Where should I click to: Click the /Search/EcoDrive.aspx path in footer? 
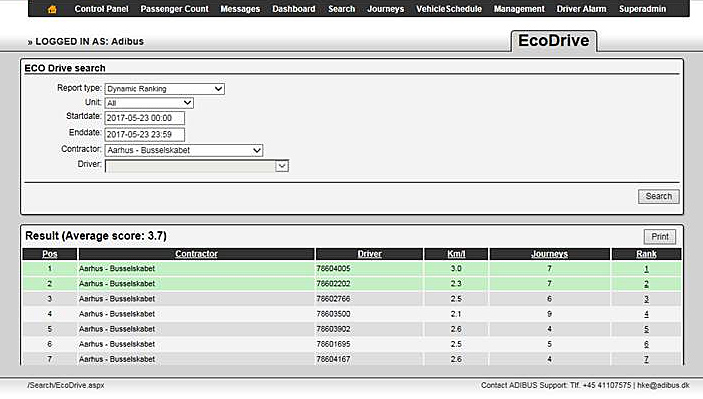click(66, 385)
